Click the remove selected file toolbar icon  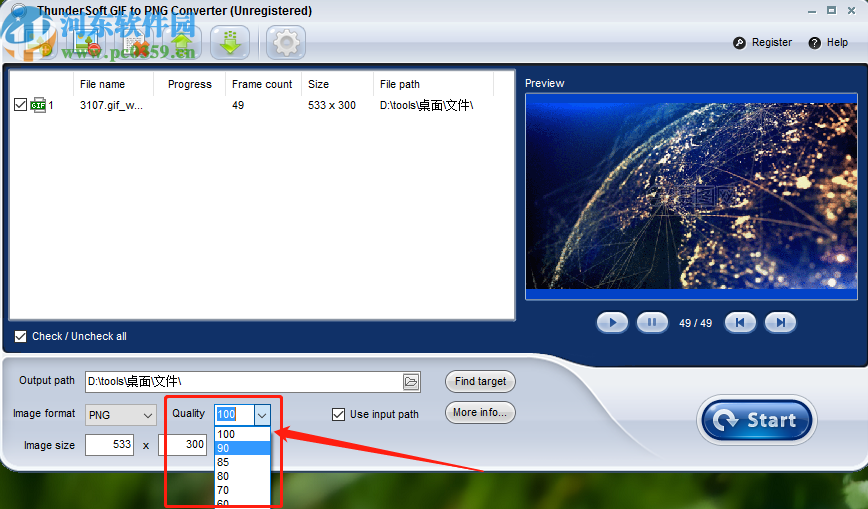(x=84, y=43)
